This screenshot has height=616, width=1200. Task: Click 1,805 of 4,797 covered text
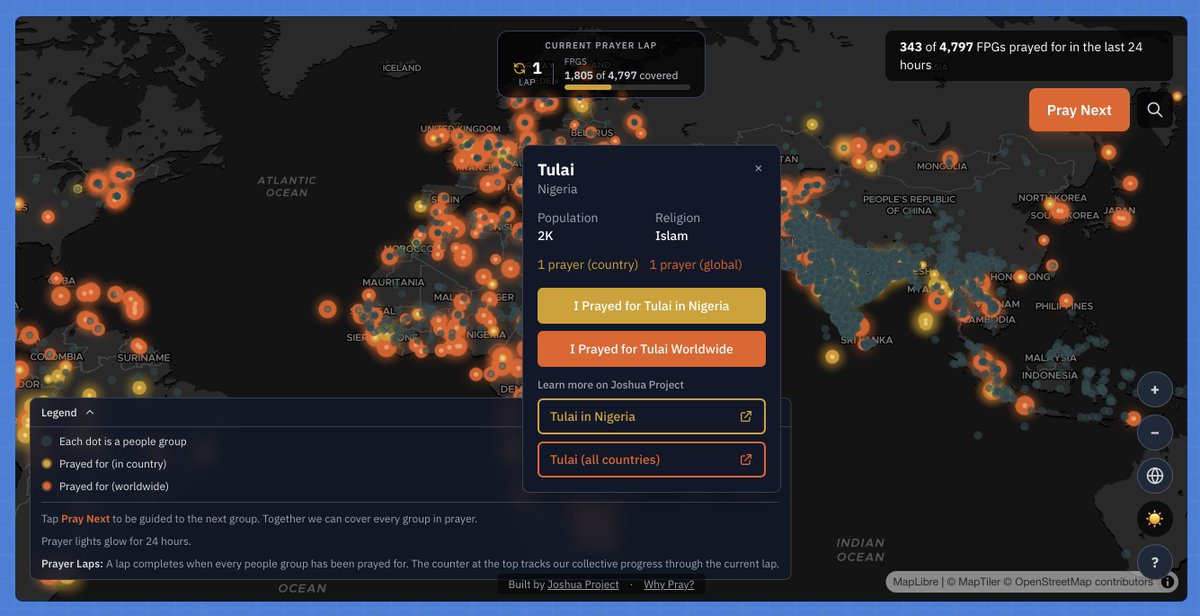pos(621,75)
